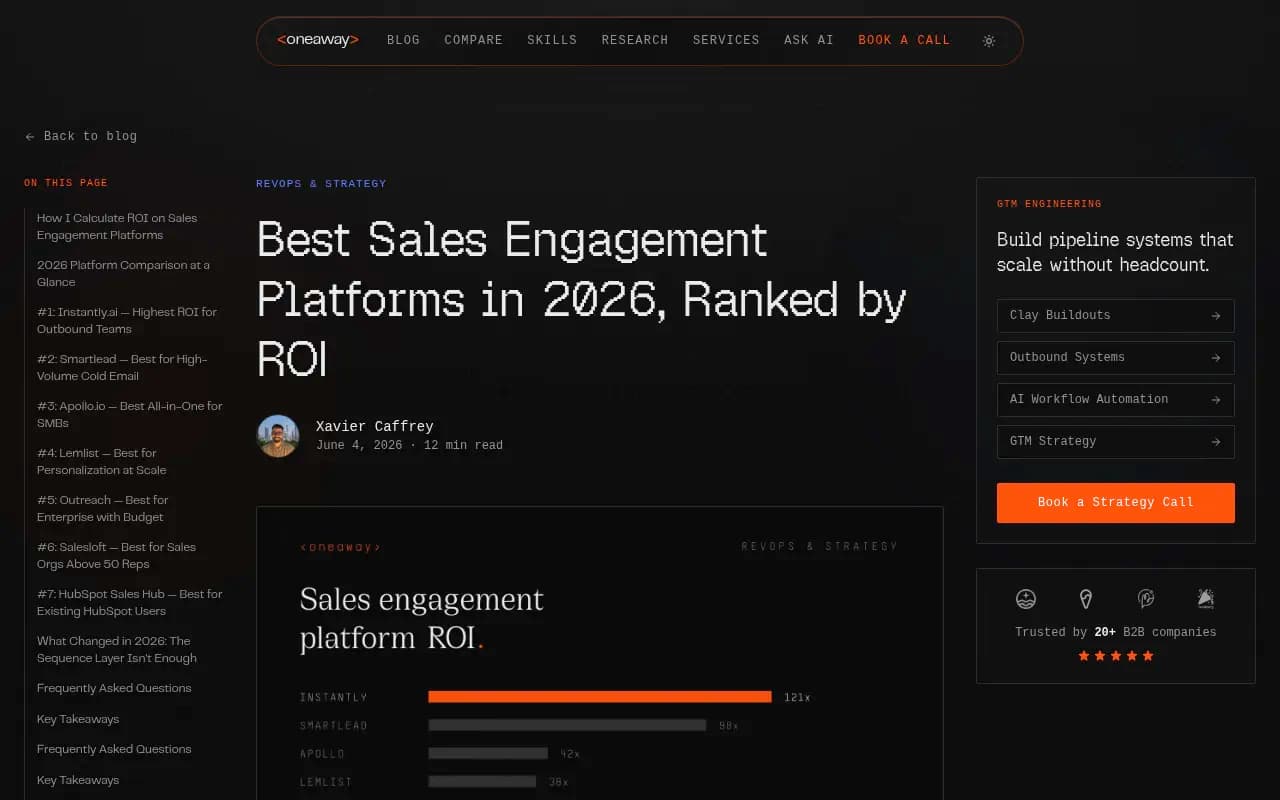Click the Sales engagement platform ROI heading

click(x=422, y=618)
